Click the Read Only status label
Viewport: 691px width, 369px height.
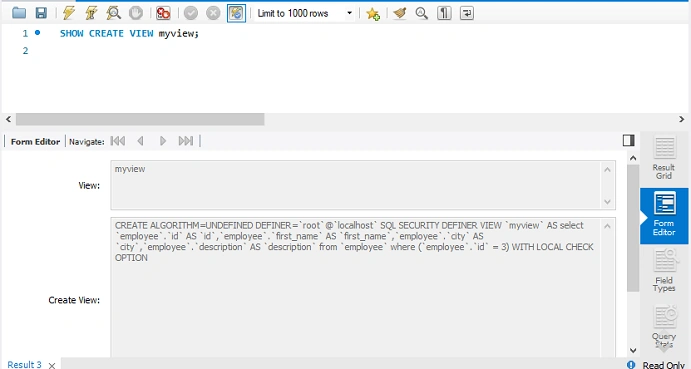pyautogui.click(x=663, y=365)
